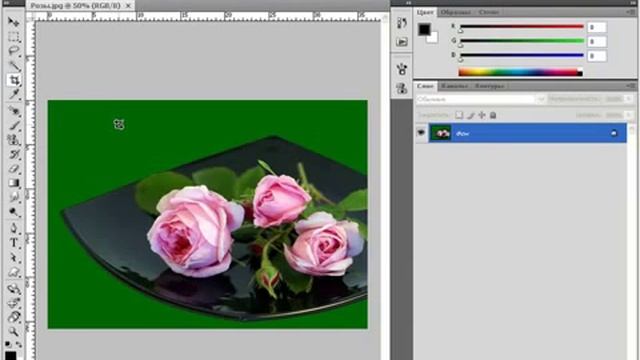Click the lock icon on Фон layer
This screenshot has width=640, height=360.
(614, 133)
